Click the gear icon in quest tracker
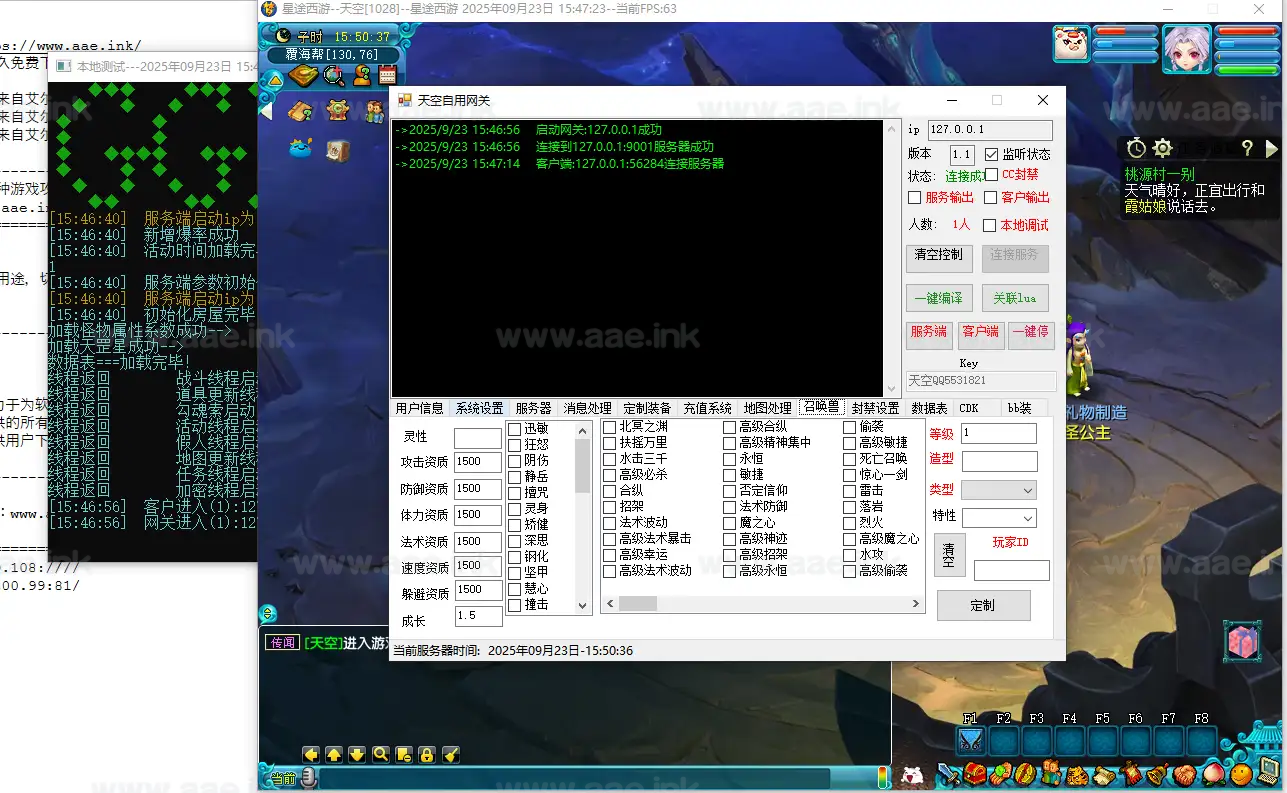1287x793 pixels. tap(1162, 148)
